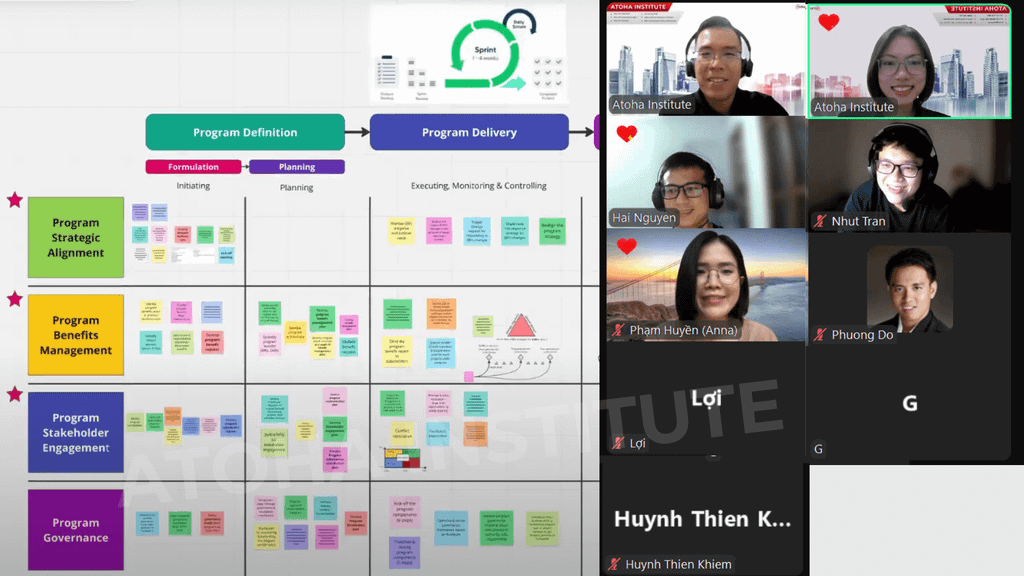Select Hai Nguyen's video tile
1024x576 pixels.
coord(707,172)
